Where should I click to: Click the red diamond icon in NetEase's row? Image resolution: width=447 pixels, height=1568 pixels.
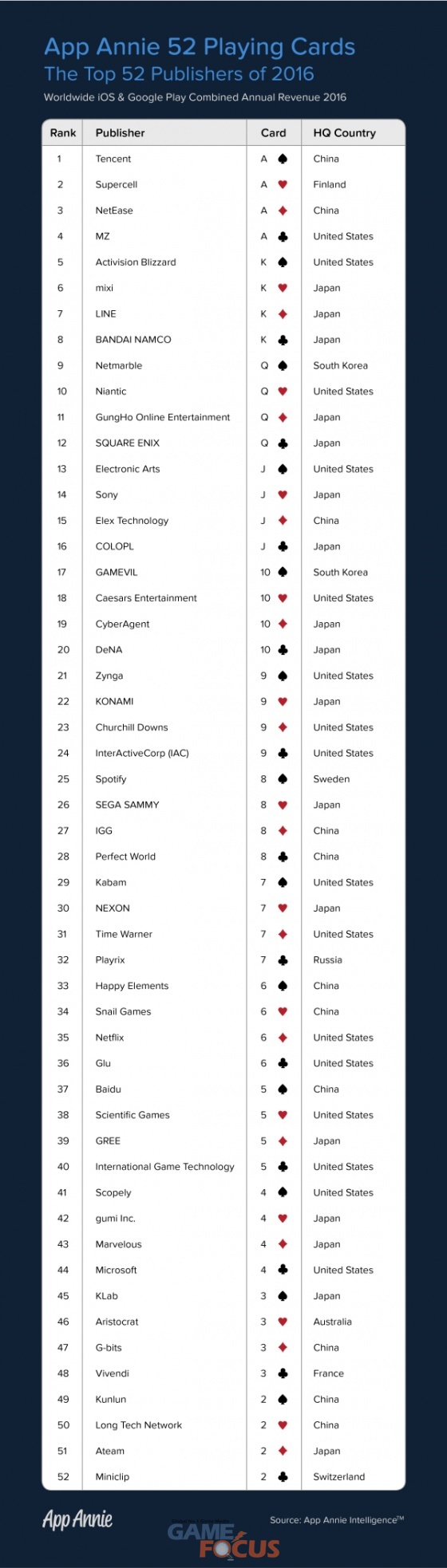coord(283,211)
